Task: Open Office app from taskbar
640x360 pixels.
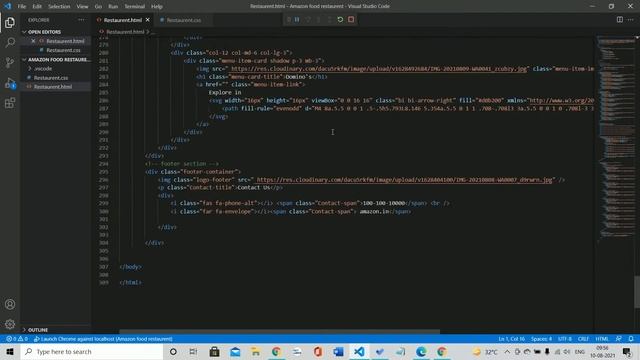Action: click(318, 351)
